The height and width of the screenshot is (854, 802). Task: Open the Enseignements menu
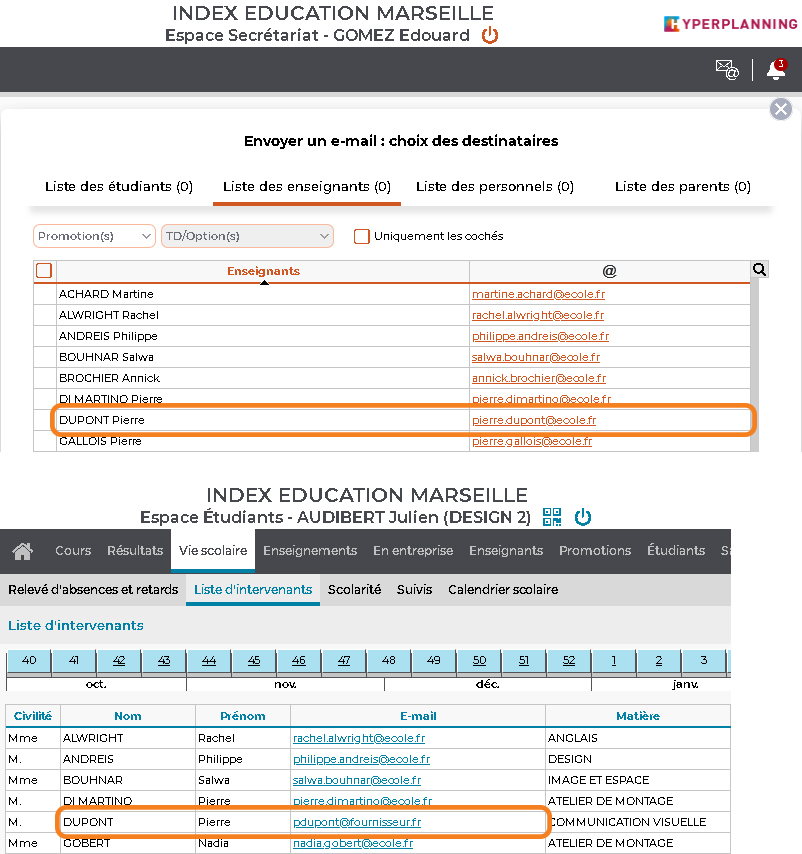pos(310,551)
